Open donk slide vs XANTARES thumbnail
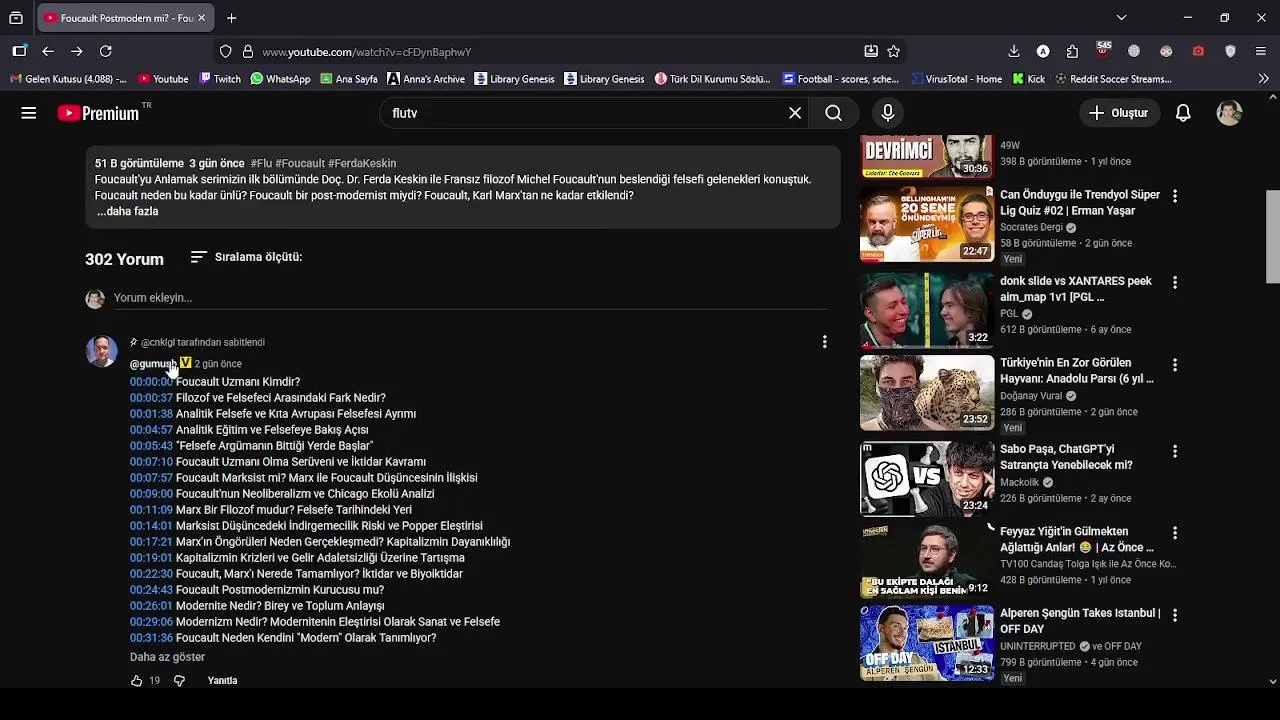Viewport: 1280px width, 720px height. [x=927, y=310]
